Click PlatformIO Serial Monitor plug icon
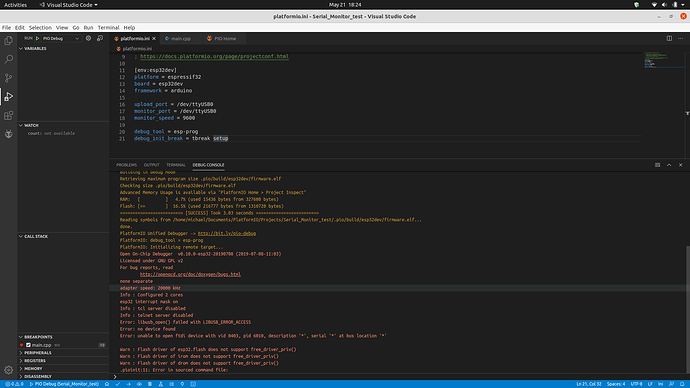690x388 pixels. click(182, 384)
